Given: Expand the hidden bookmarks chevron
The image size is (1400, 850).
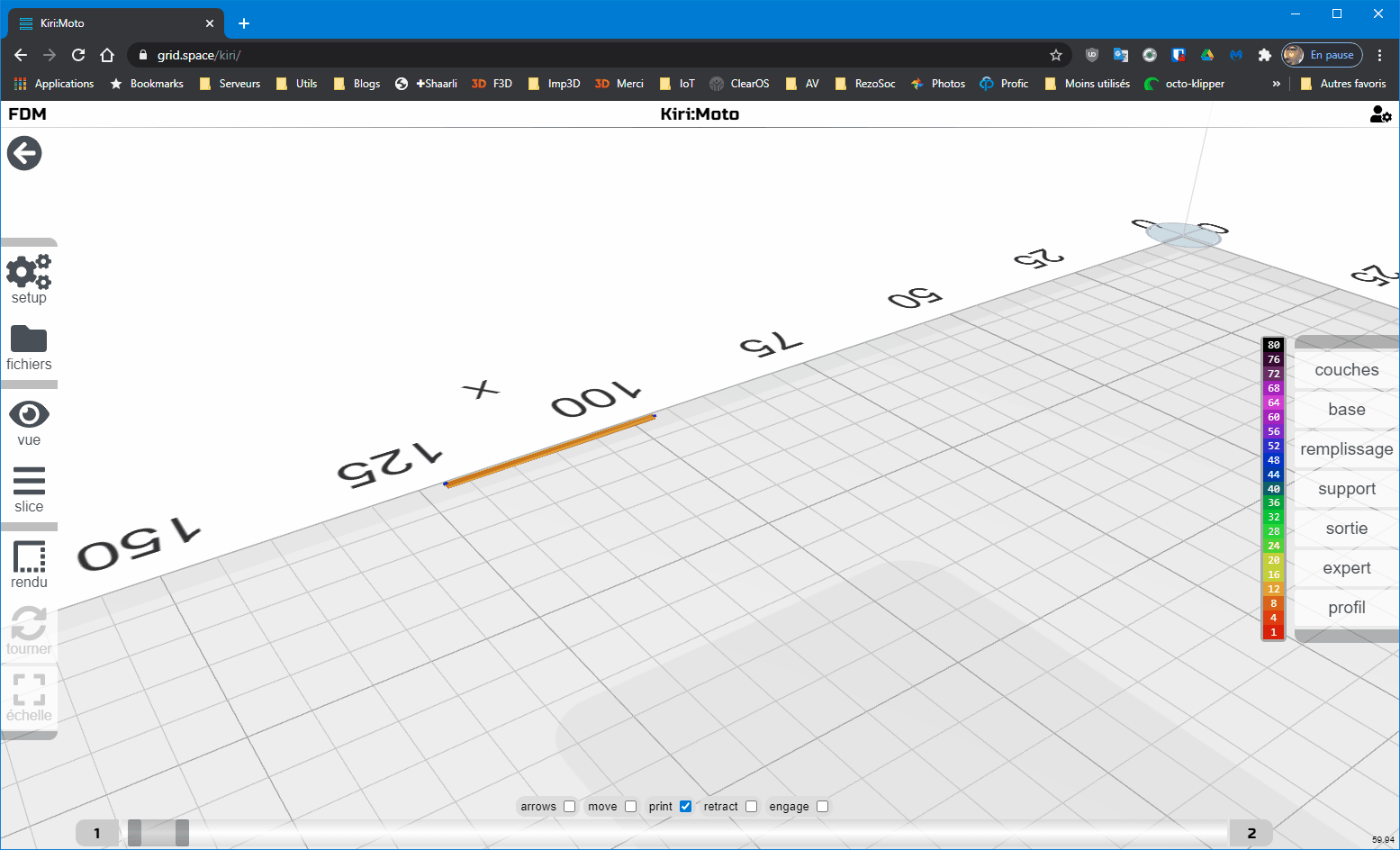Looking at the screenshot, I should 1276,84.
